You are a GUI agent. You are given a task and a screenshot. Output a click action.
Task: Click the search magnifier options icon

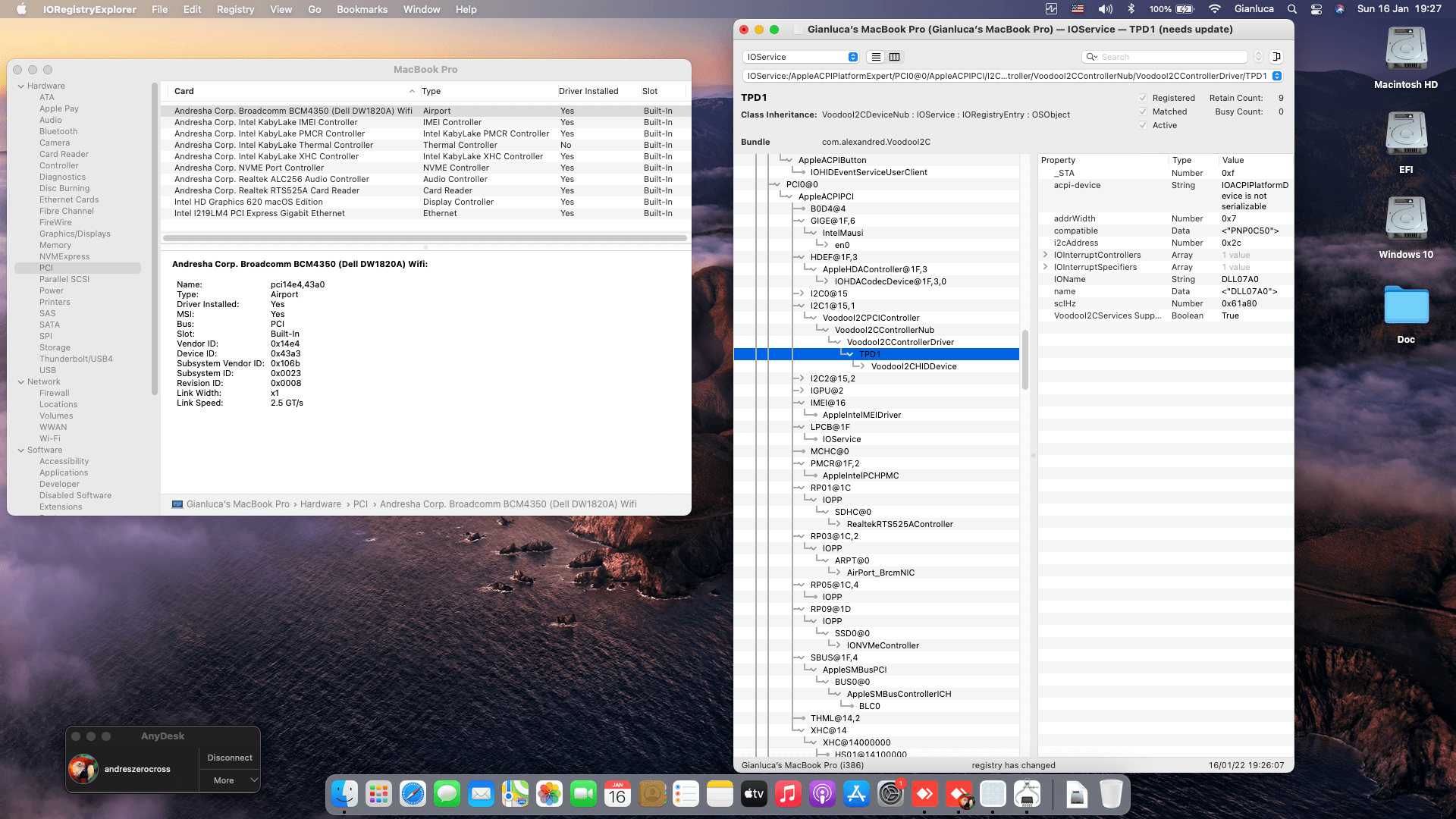1092,57
